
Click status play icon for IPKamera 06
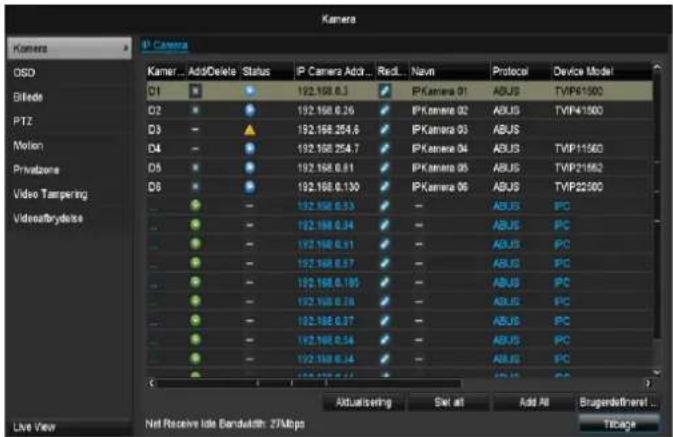pos(250,187)
